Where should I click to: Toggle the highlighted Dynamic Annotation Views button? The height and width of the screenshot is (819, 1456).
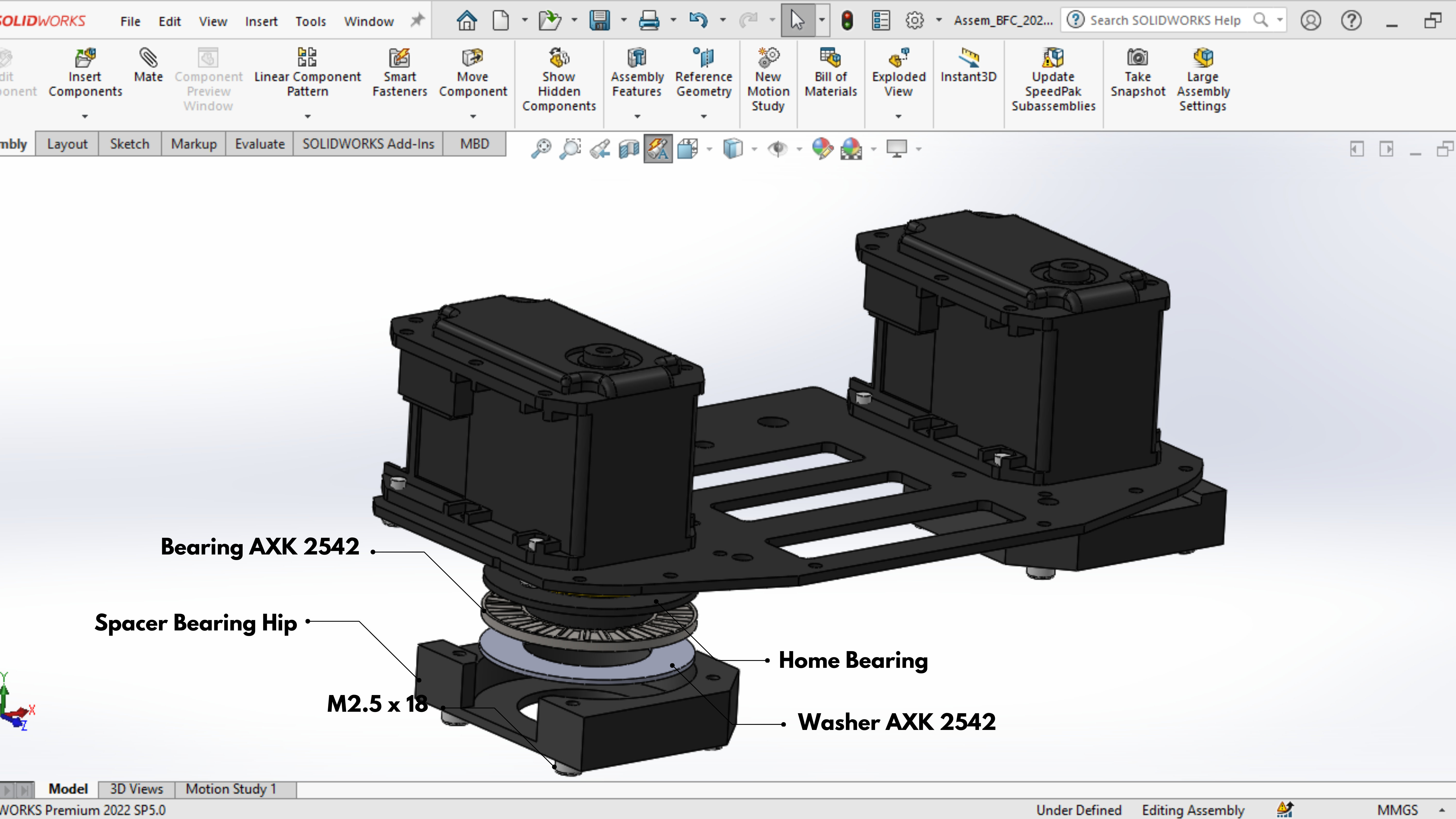[658, 149]
